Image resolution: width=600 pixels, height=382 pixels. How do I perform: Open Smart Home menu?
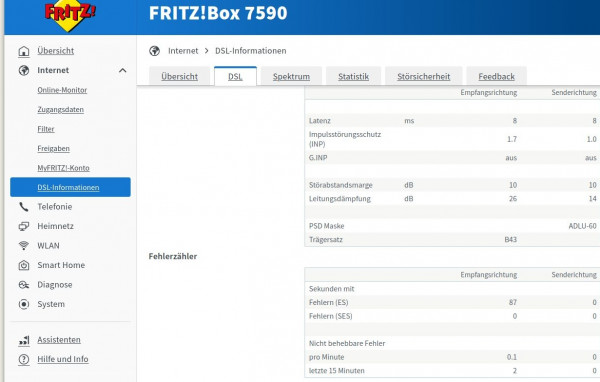tap(61, 265)
